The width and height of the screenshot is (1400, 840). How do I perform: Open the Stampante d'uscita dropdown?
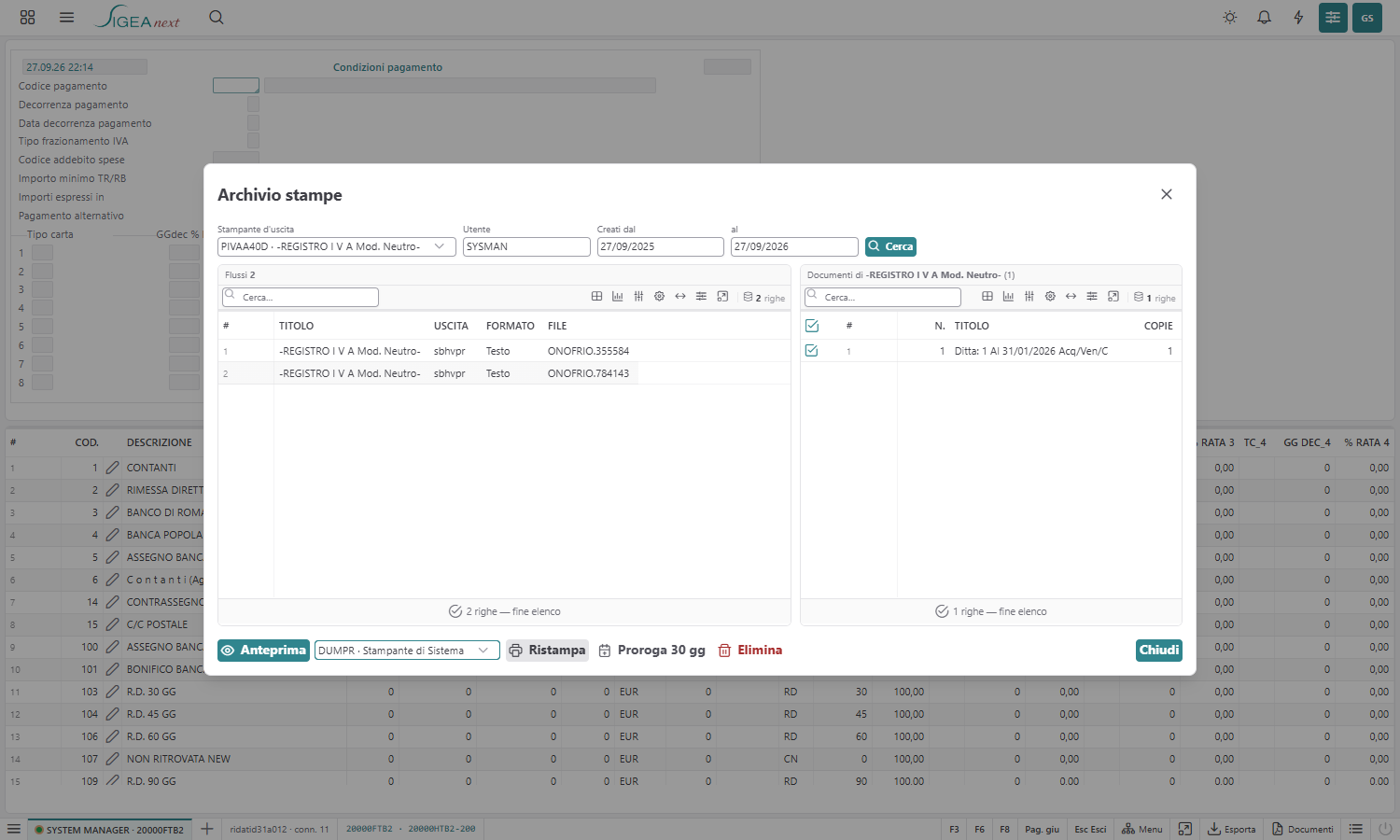(x=337, y=246)
